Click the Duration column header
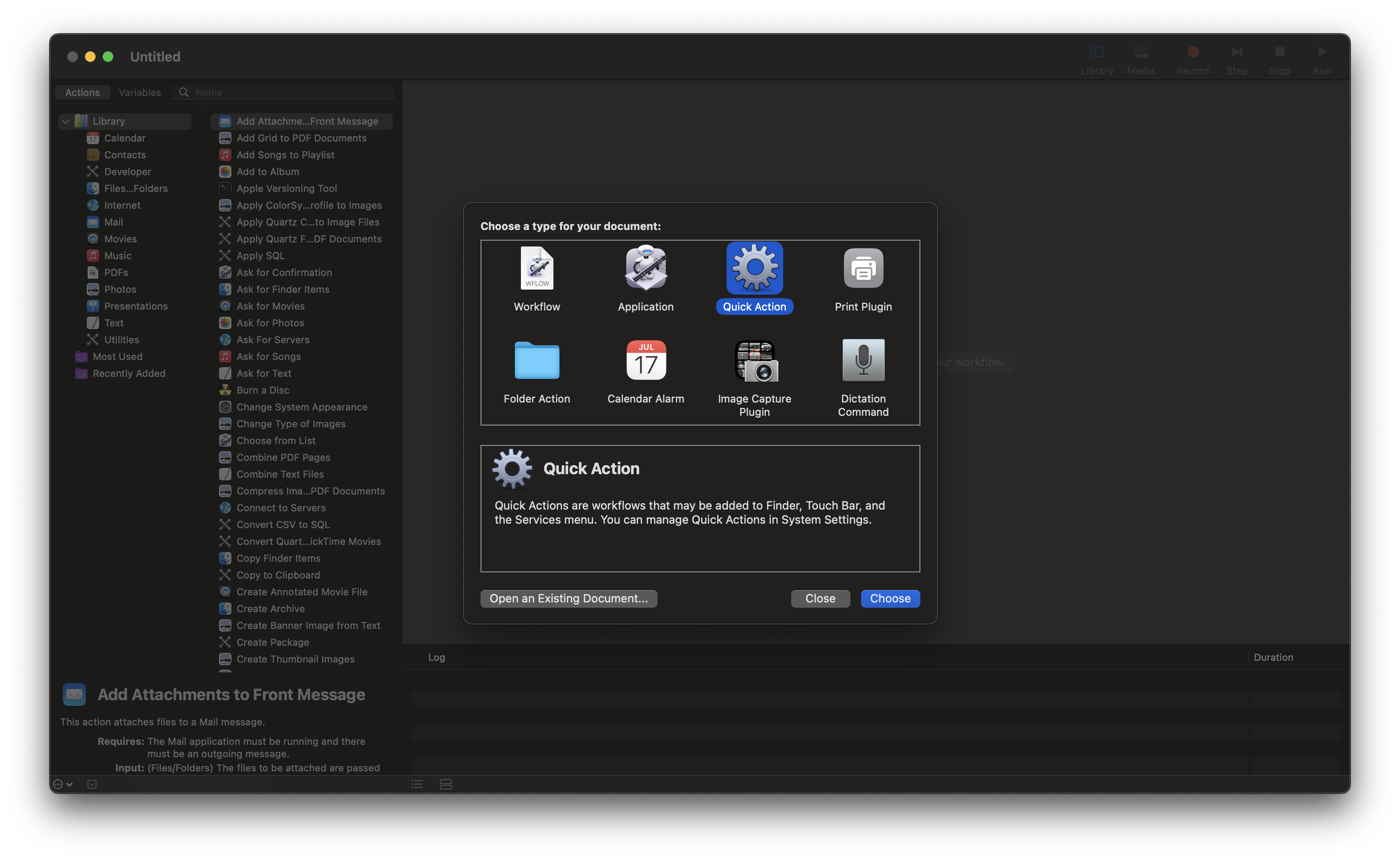 pos(1273,657)
